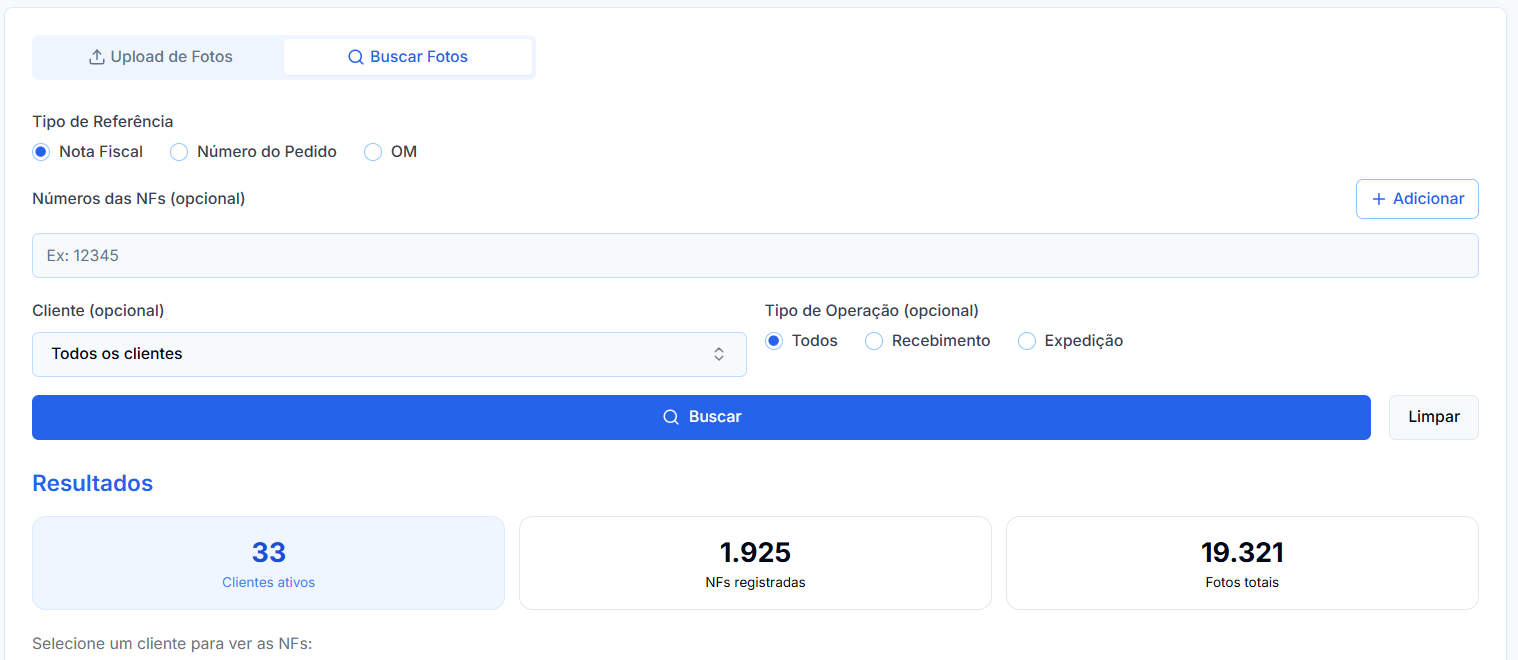Click the Adicionar button
This screenshot has width=1518, height=660.
tap(1417, 199)
